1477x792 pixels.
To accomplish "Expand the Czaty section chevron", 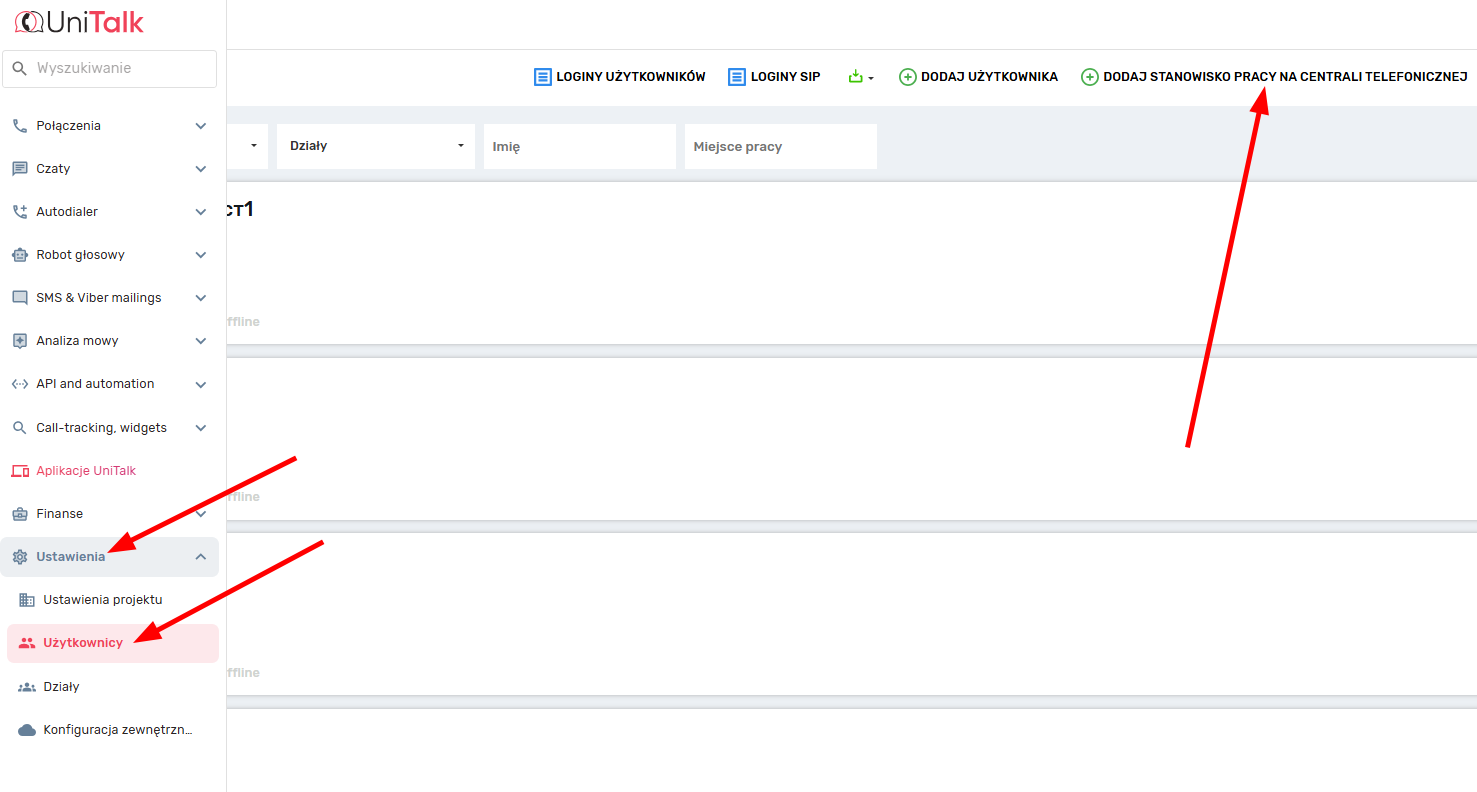I will coord(201,169).
